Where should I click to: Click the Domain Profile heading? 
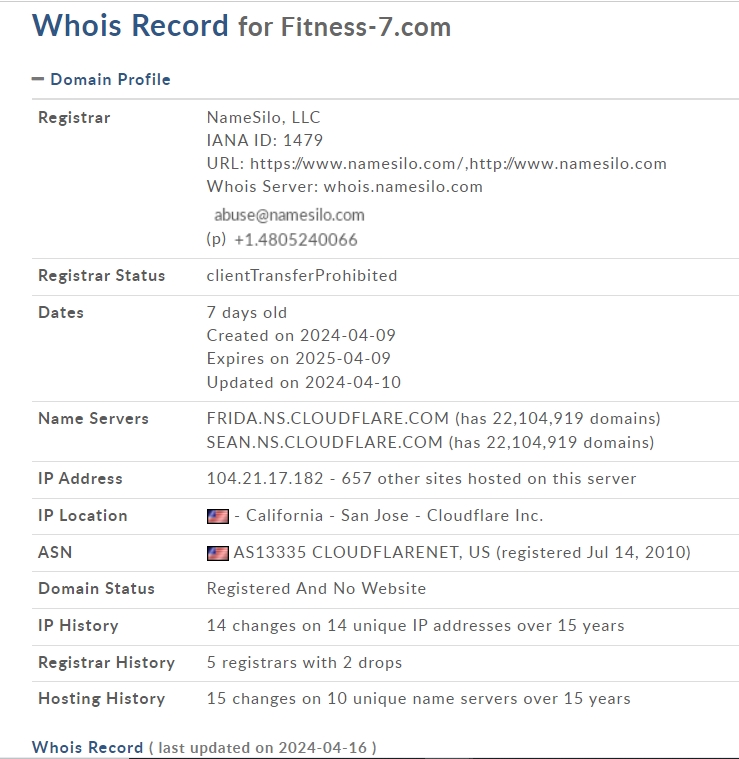click(110, 79)
